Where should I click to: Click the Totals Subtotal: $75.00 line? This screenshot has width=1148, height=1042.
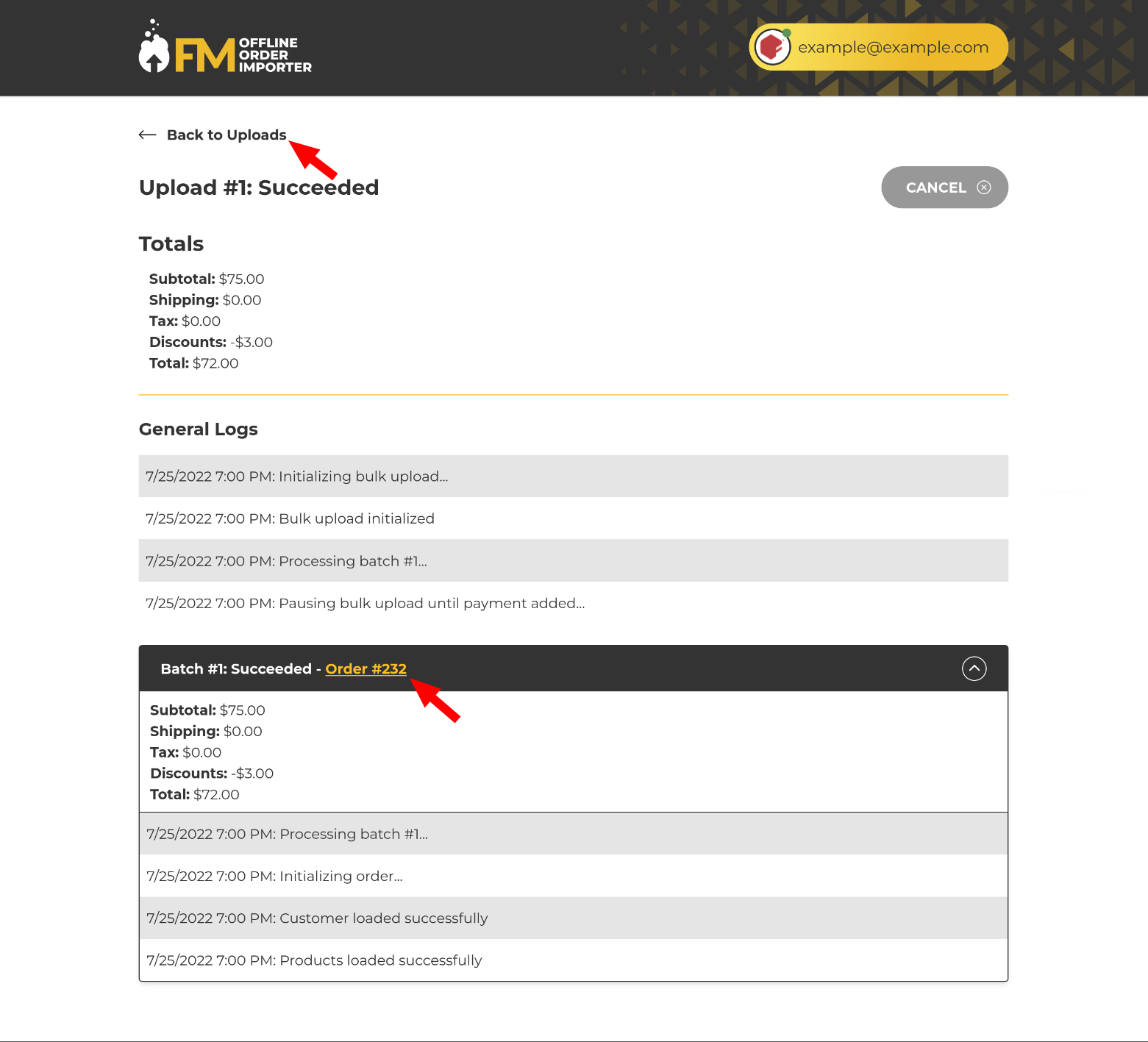click(x=207, y=279)
